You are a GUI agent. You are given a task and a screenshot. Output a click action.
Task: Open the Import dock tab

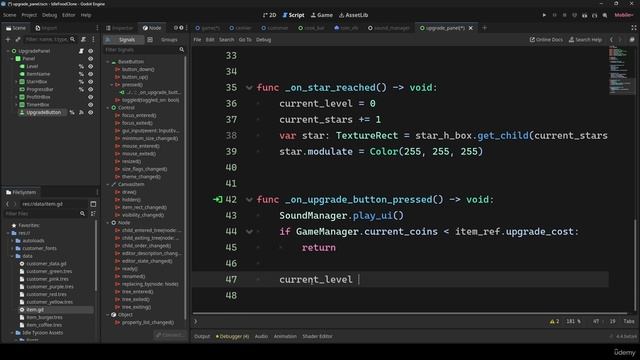click(x=46, y=28)
